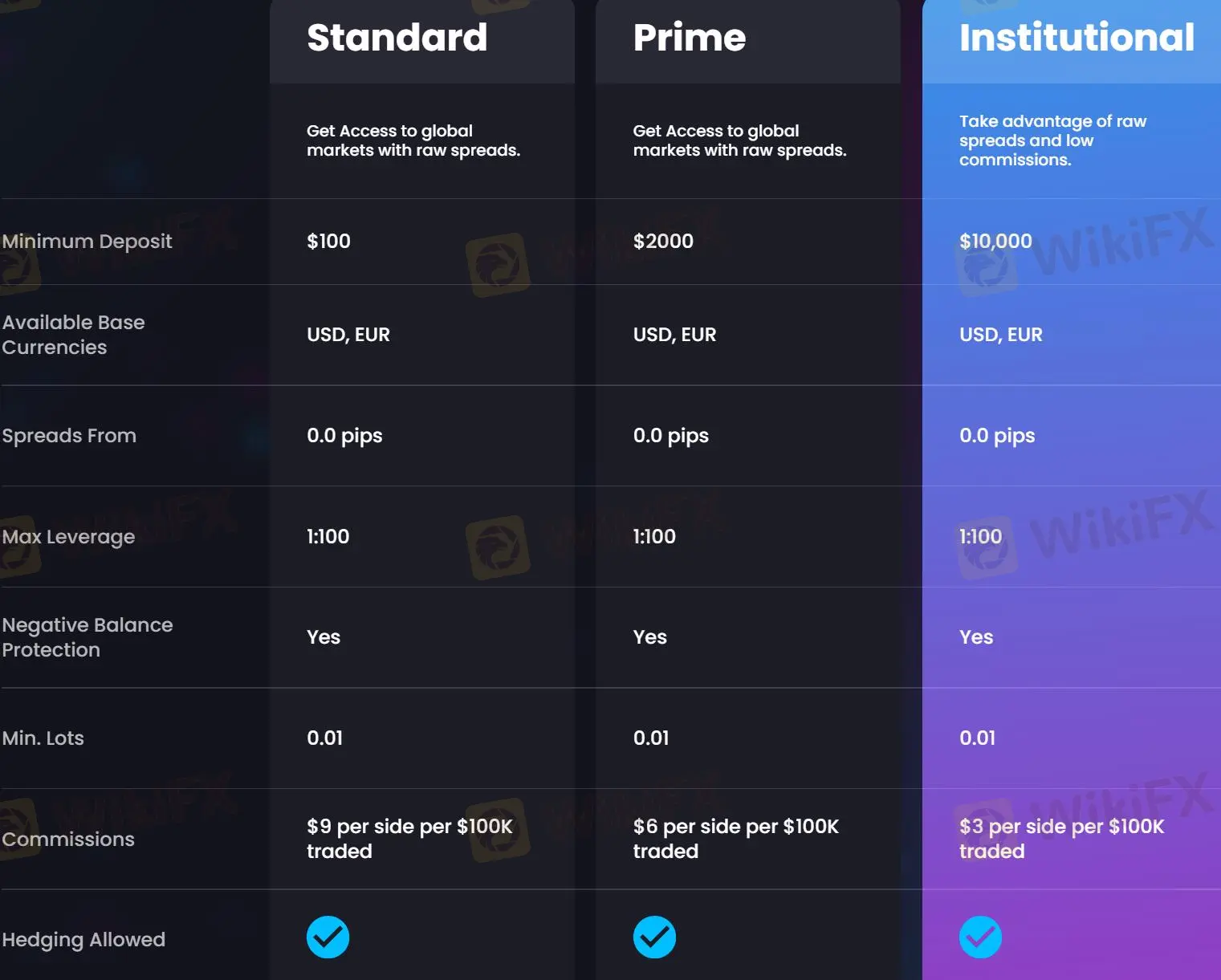Image resolution: width=1221 pixels, height=980 pixels.
Task: Click the Hedging Allowed checkmark under Prime
Action: click(x=654, y=937)
